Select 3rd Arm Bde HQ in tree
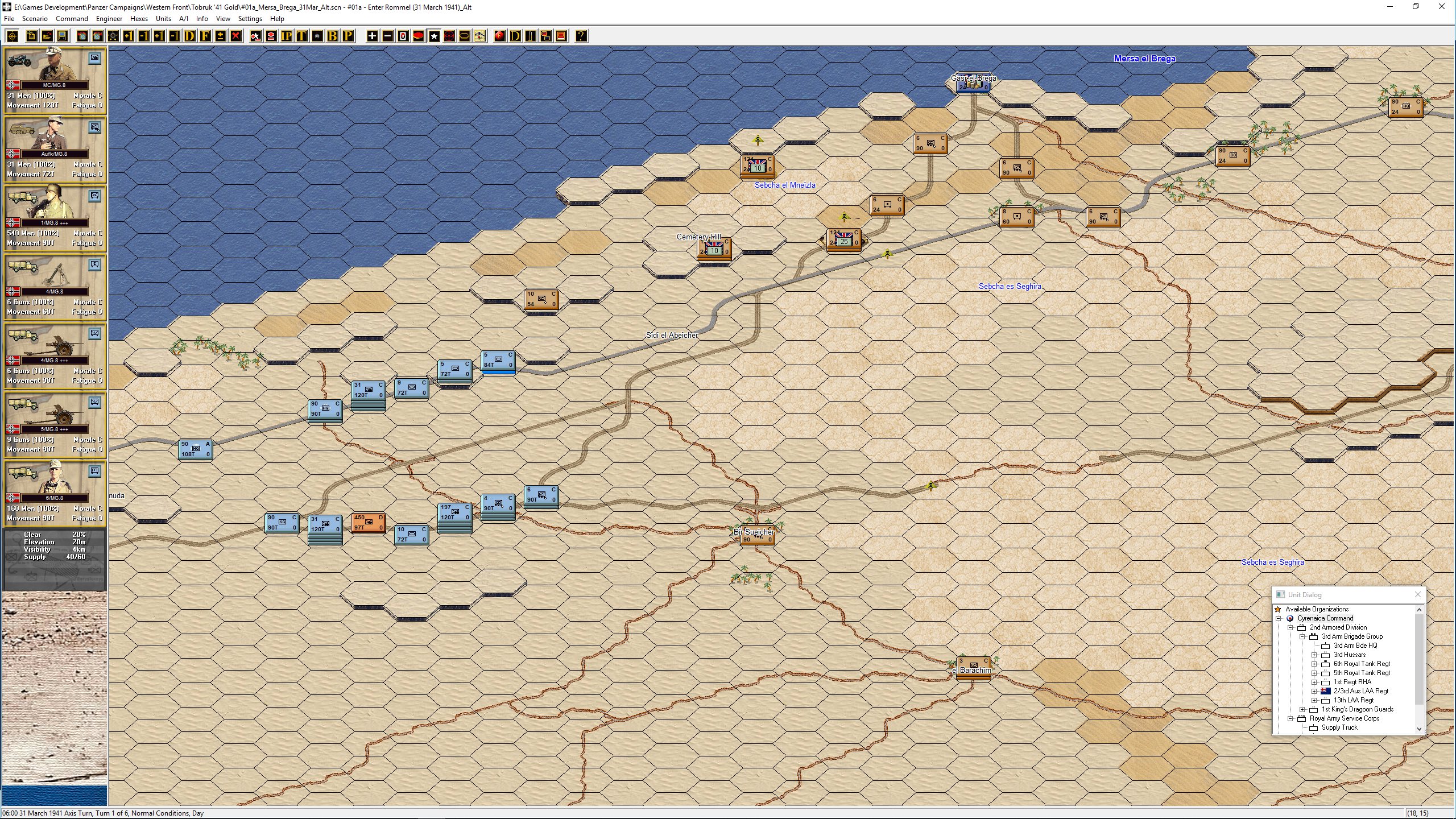The image size is (1456, 819). click(1355, 646)
